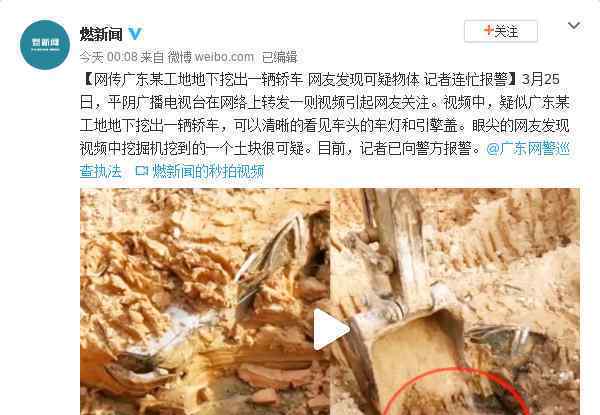Viewport: 600px width, 415px height.
Task: Click the text 平阴广播电视台 in the post
Action: click(x=156, y=103)
